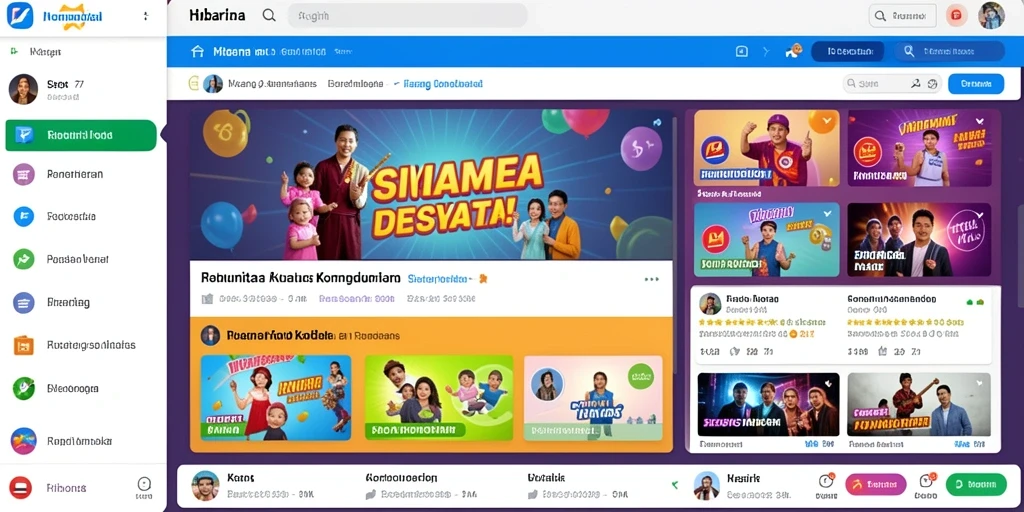Open the avatar in the orange section header
The height and width of the screenshot is (512, 1024).
pyautogui.click(x=210, y=335)
